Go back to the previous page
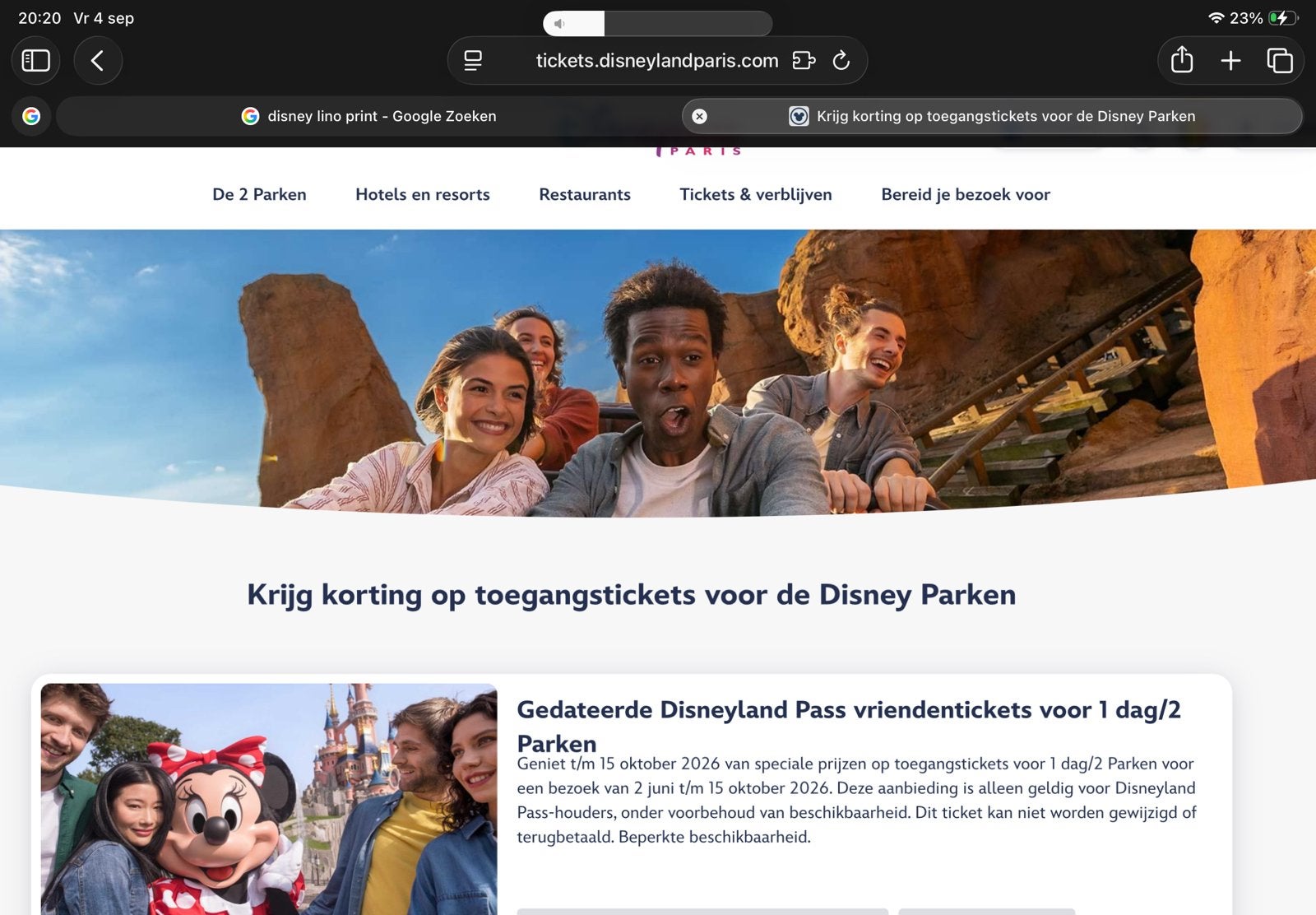This screenshot has height=915, width=1316. point(98,60)
